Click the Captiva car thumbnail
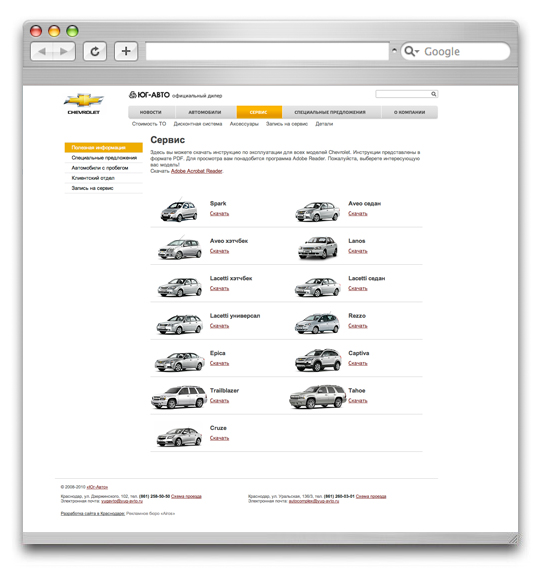 (x=318, y=360)
